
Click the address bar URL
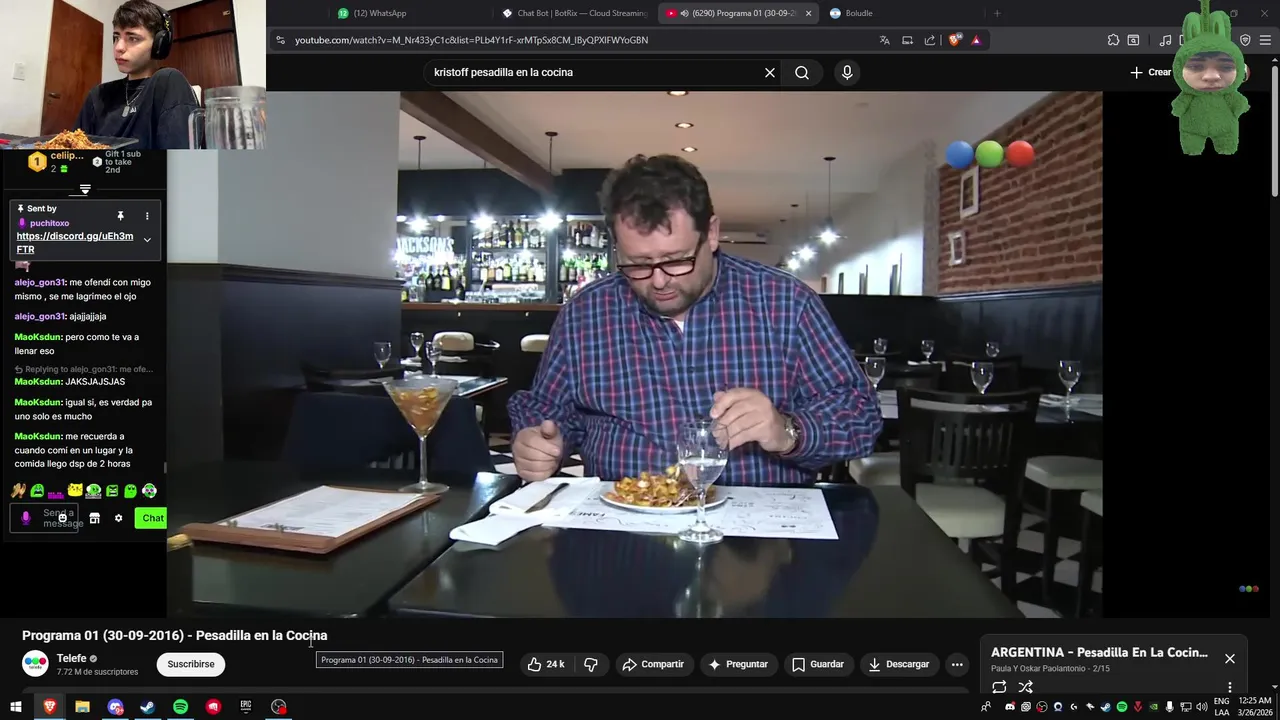tap(471, 40)
